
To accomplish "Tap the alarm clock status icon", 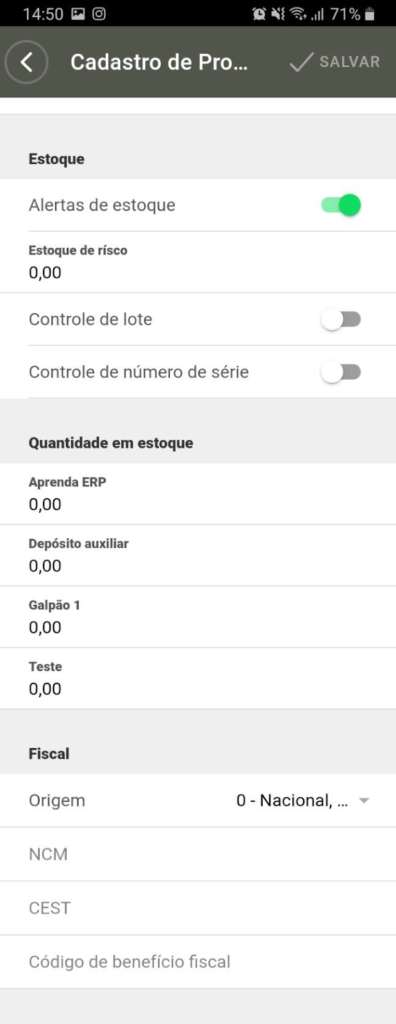I will [x=259, y=14].
